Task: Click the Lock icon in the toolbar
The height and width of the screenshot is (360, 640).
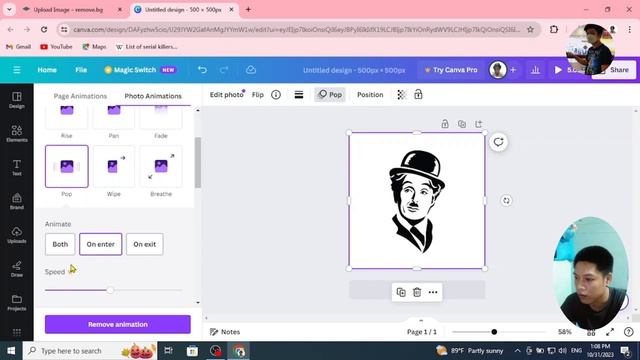Action: [418, 95]
